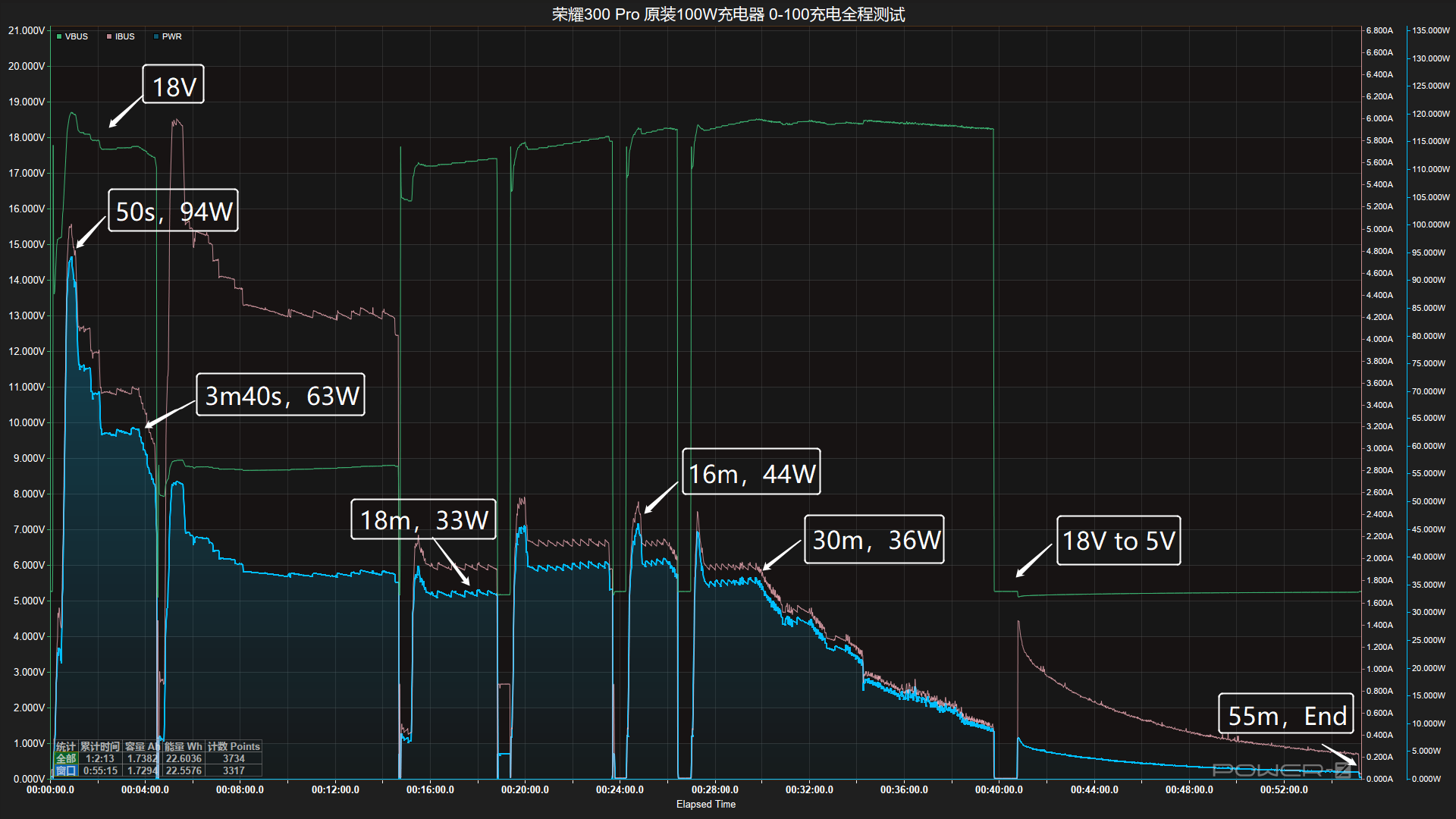Click the 统计 header cell
This screenshot has width=1456, height=819.
66,747
